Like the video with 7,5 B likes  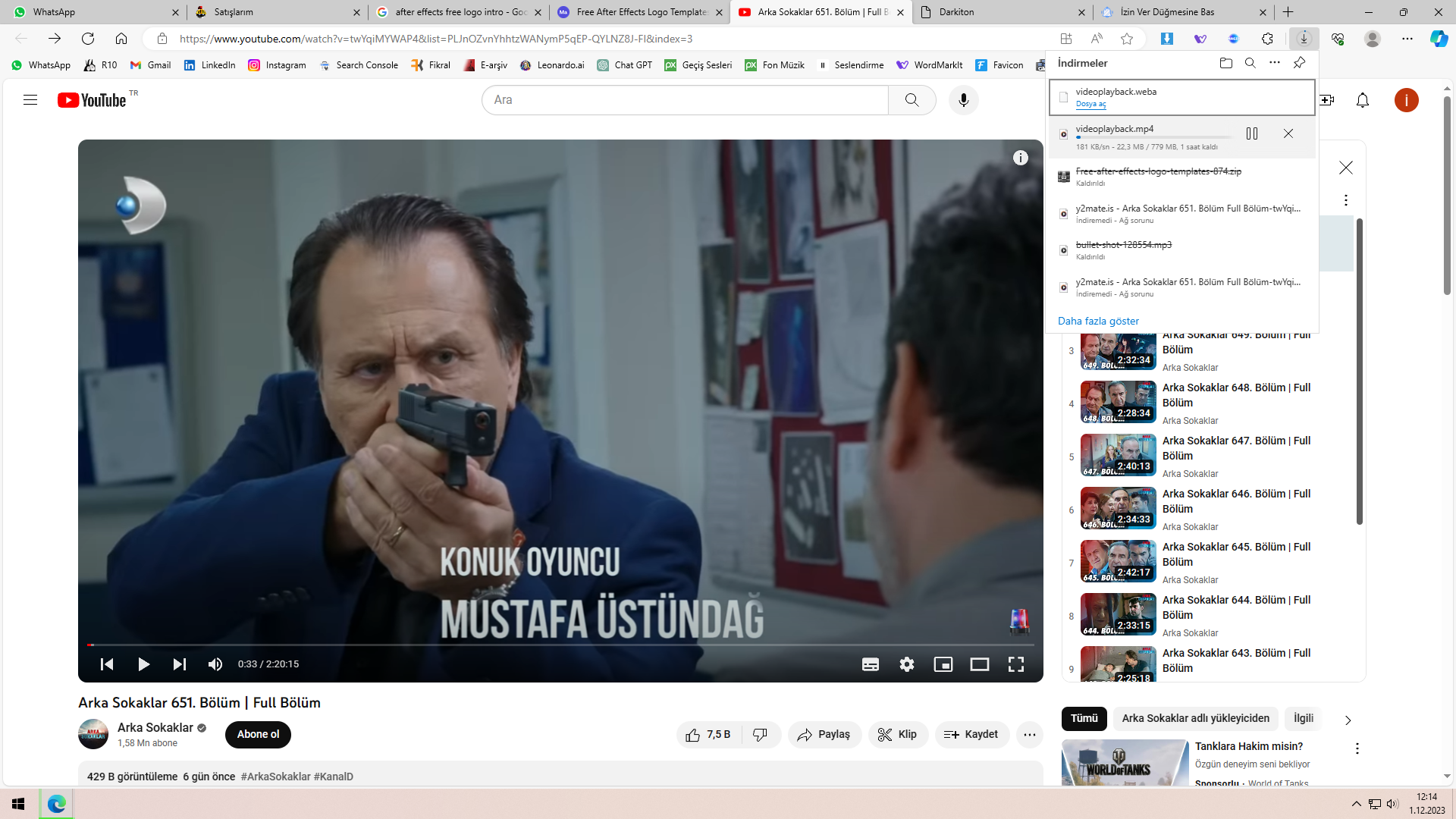(708, 735)
